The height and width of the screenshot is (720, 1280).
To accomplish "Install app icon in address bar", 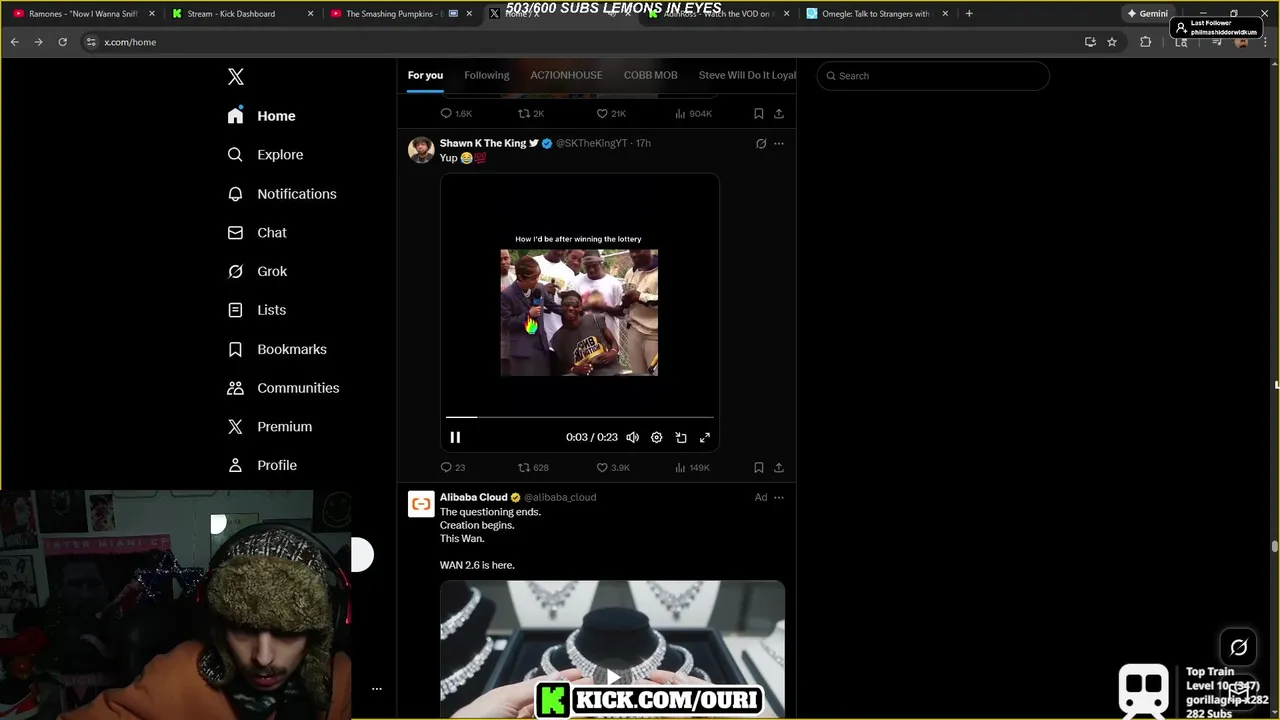I will point(1090,42).
